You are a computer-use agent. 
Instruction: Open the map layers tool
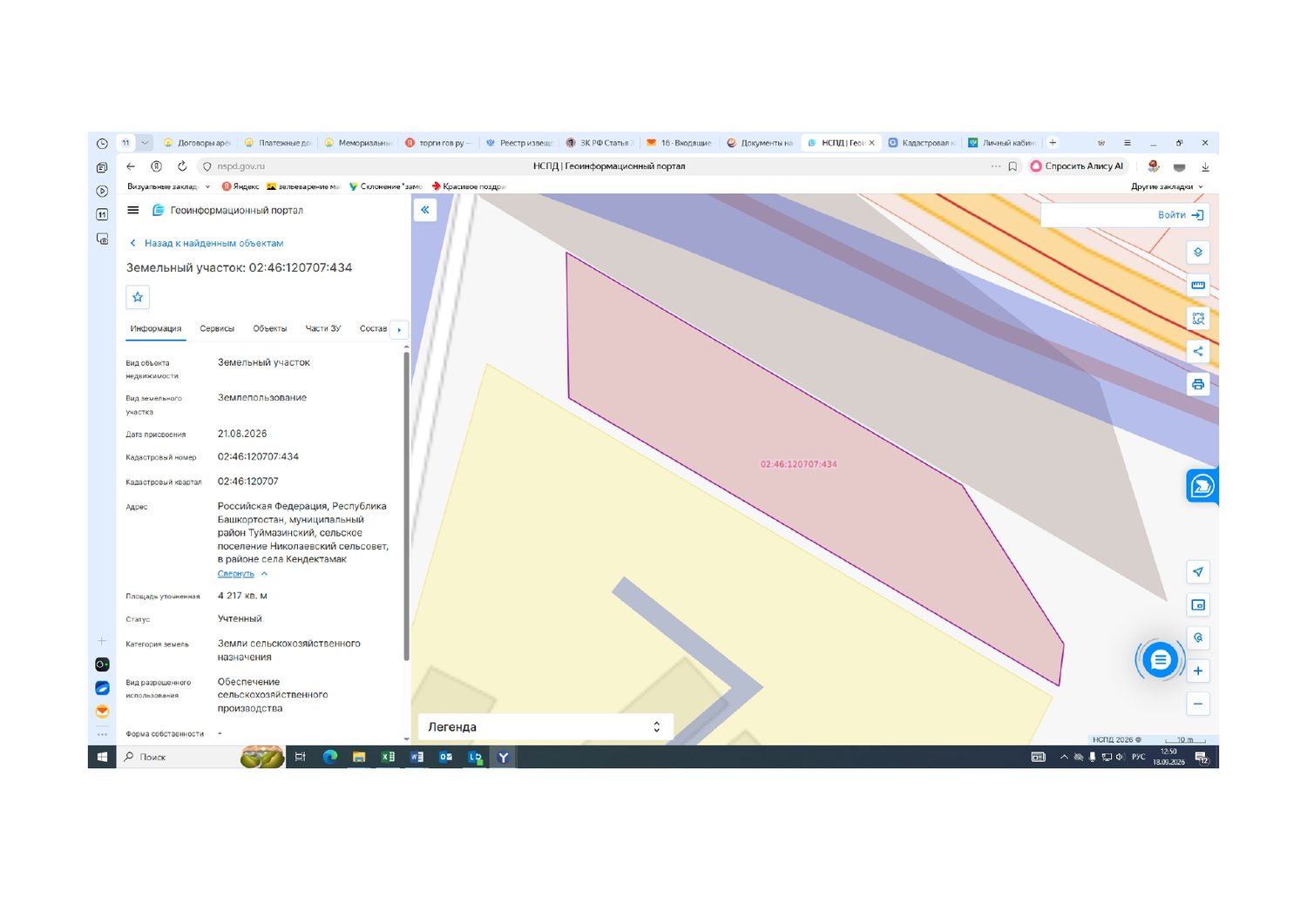pyautogui.click(x=1198, y=252)
